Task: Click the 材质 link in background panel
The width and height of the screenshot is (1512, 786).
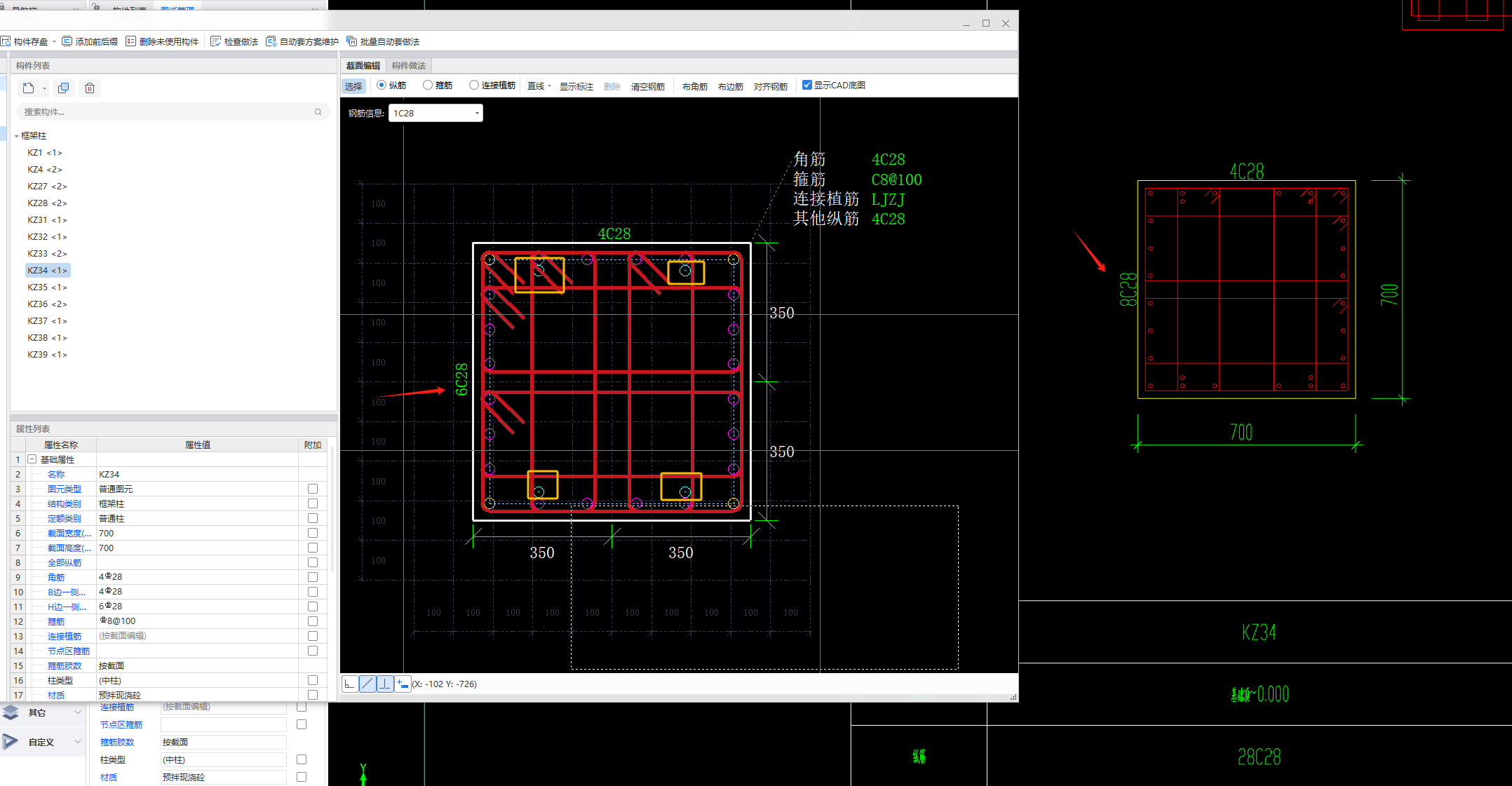Action: click(x=109, y=777)
